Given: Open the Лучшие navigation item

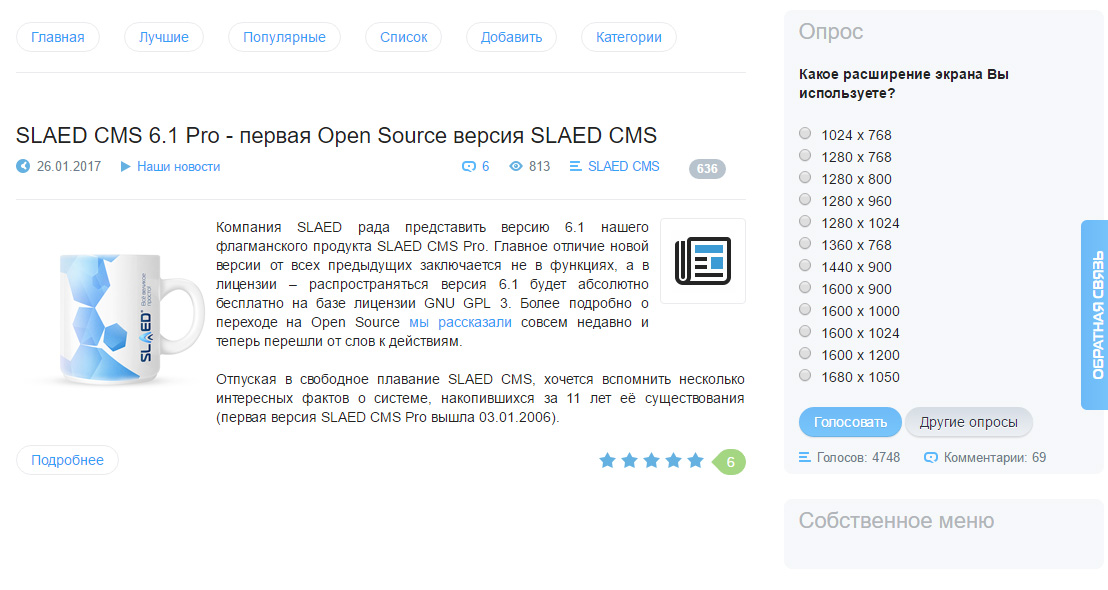Looking at the screenshot, I should click(163, 37).
